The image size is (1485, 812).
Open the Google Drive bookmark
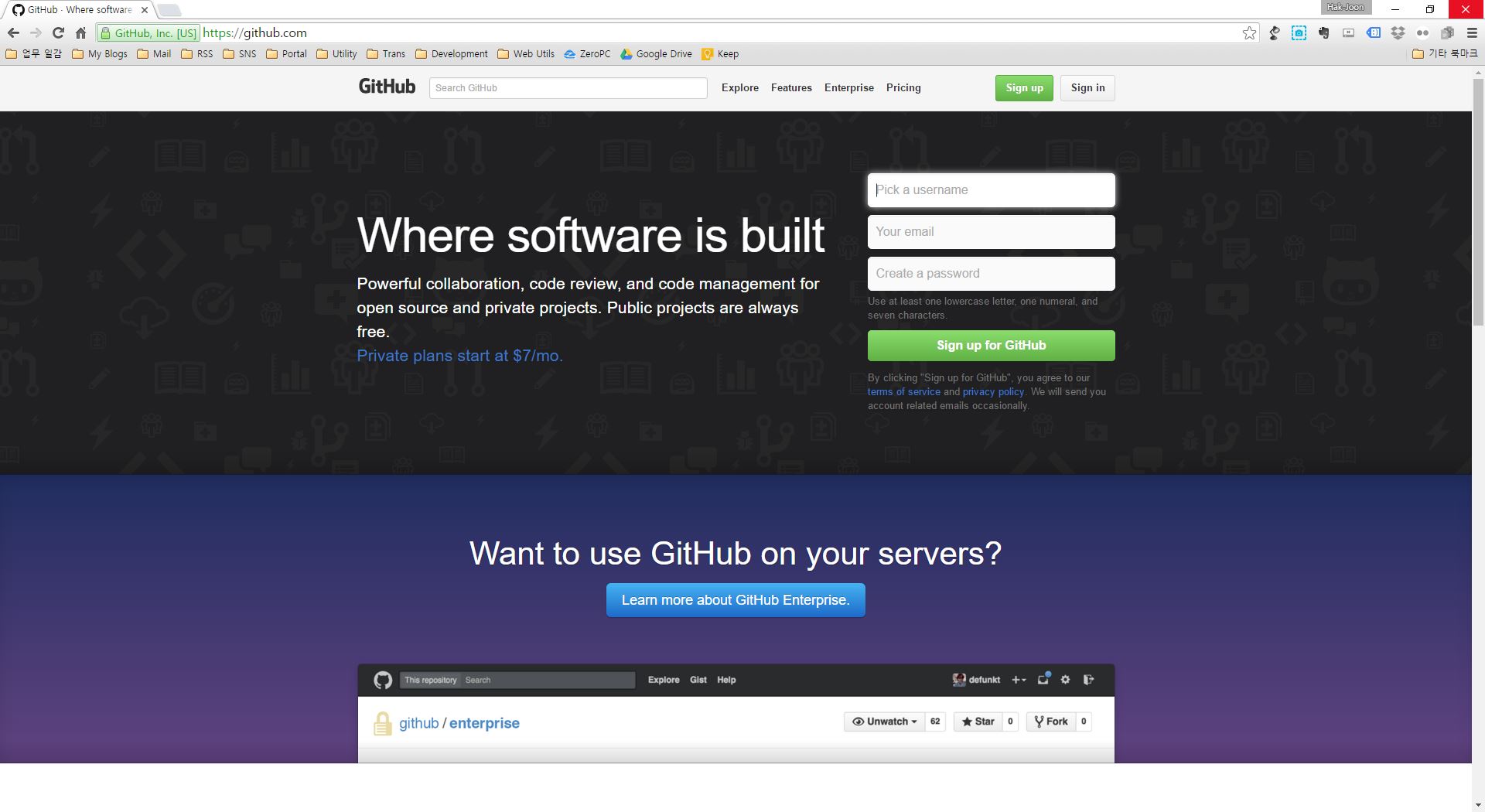[656, 53]
